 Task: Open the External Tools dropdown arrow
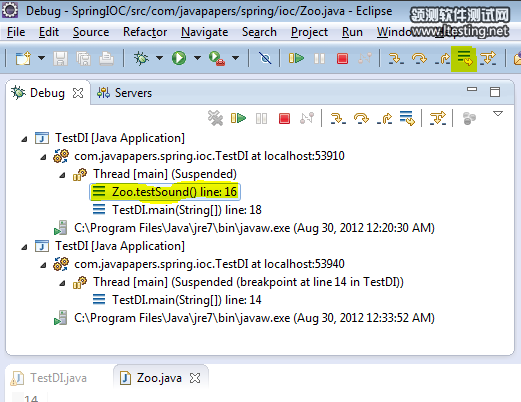[236, 58]
